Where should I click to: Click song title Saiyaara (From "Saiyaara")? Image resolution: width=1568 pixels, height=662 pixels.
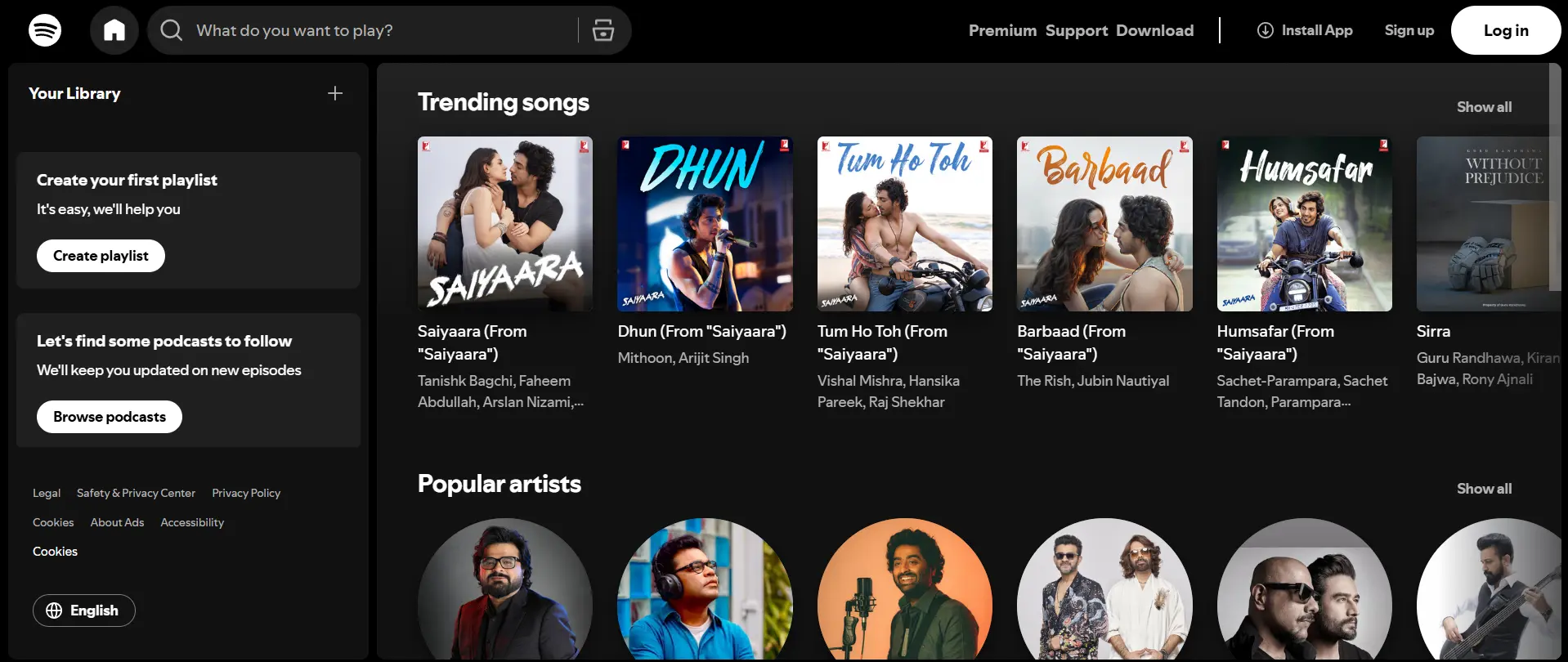473,342
